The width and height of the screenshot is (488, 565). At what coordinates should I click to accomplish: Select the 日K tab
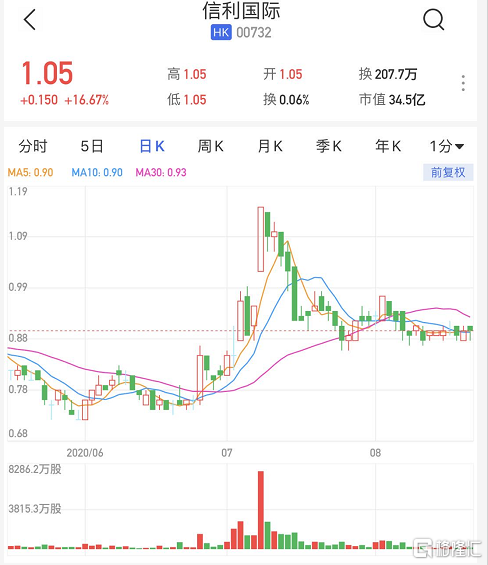152,146
